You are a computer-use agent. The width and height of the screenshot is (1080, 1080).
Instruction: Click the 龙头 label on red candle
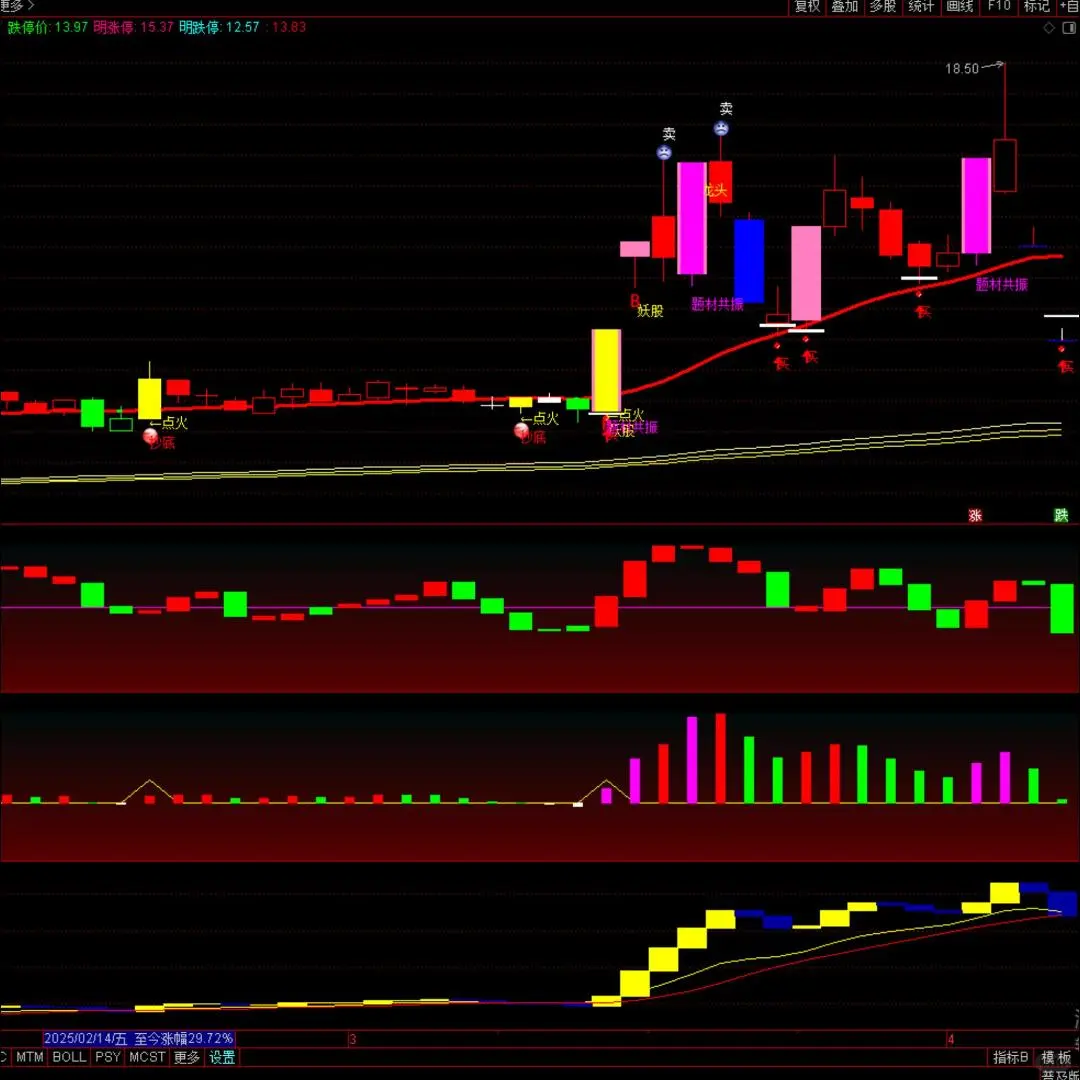click(x=716, y=190)
